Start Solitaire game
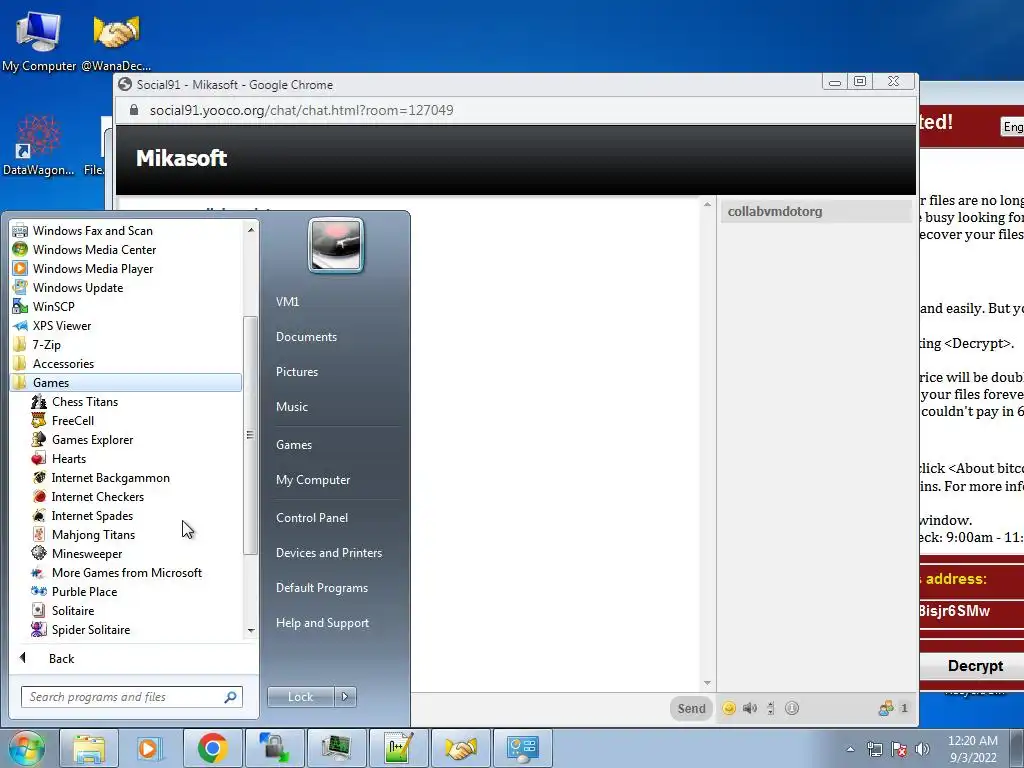 [72, 610]
